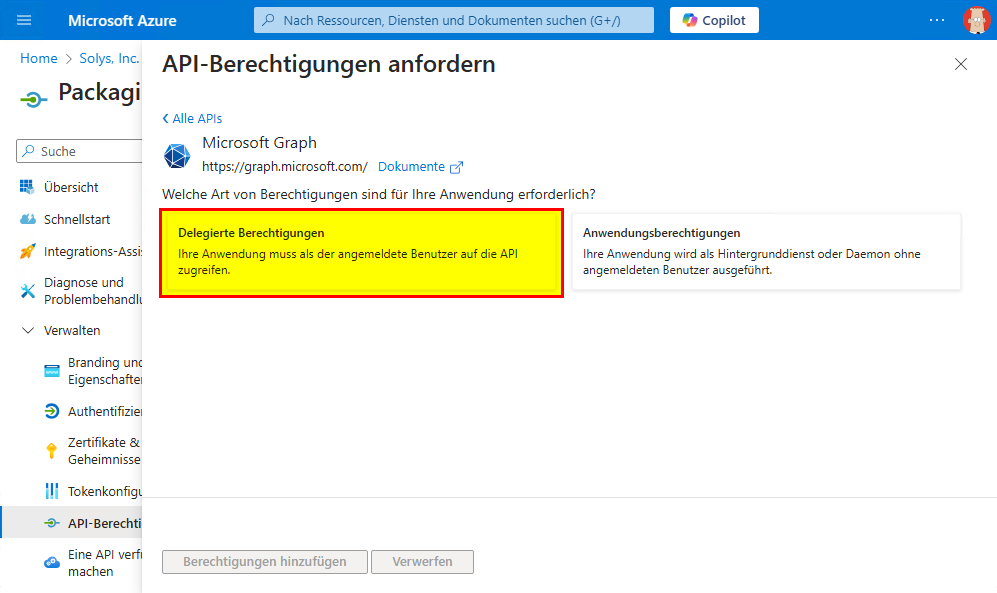
Task: Click the Copilot button
Action: click(714, 20)
